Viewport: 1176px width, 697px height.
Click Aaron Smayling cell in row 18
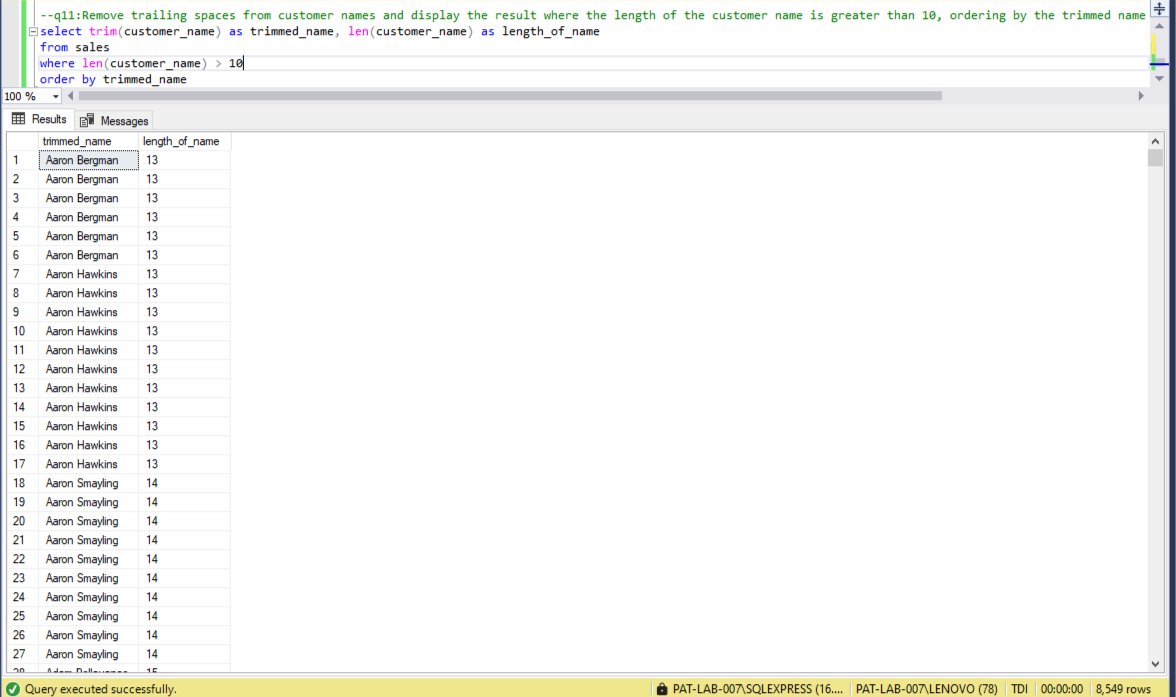88,483
